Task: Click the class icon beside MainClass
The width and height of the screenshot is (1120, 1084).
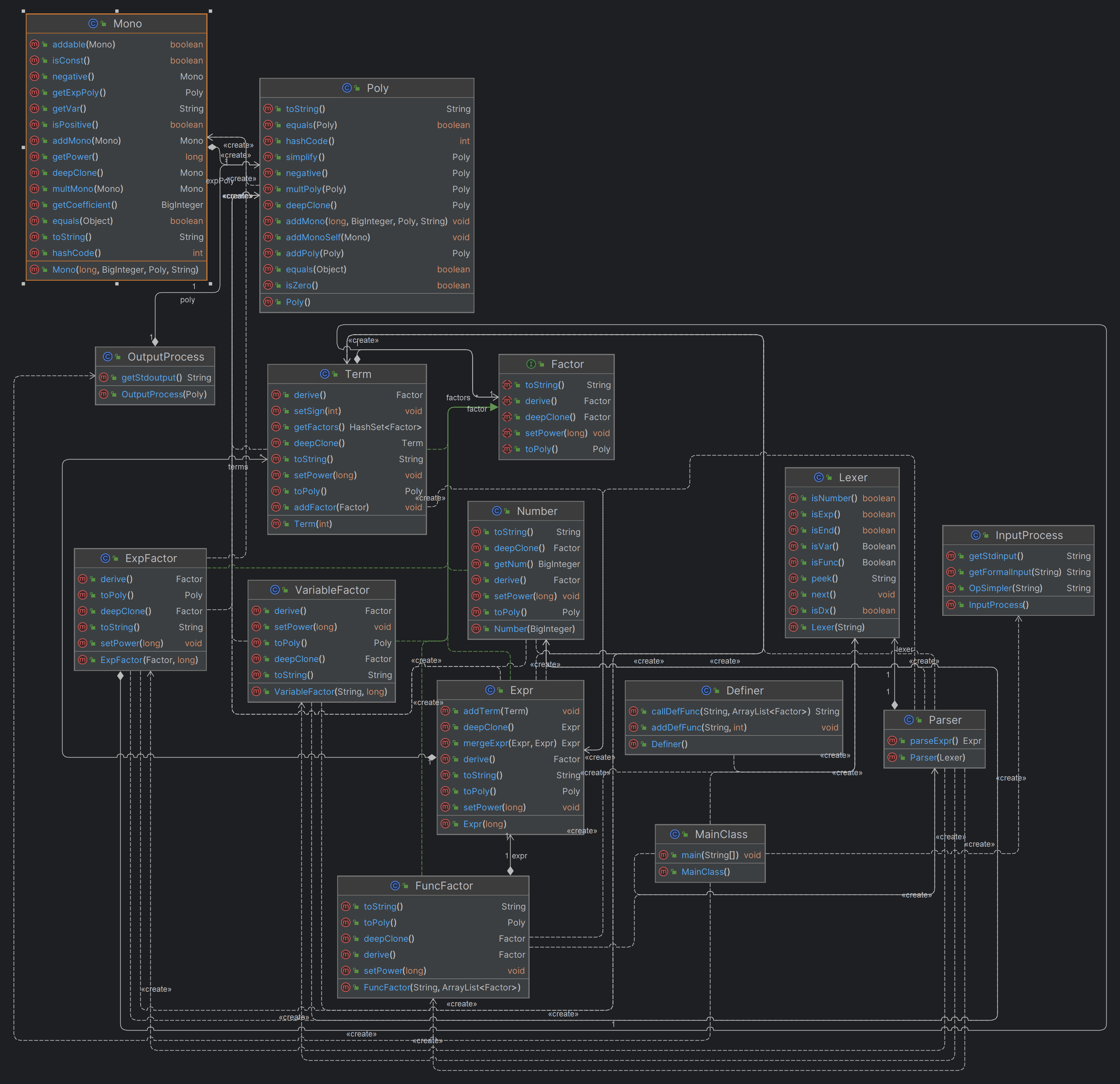Action: click(x=675, y=834)
